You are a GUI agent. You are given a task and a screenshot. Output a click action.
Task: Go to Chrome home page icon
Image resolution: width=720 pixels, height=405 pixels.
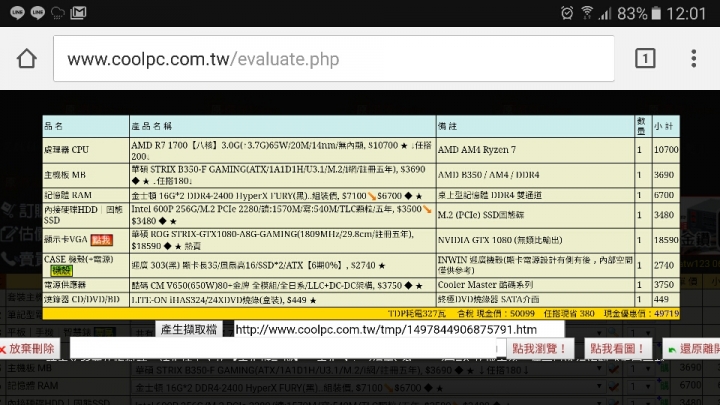[27, 58]
